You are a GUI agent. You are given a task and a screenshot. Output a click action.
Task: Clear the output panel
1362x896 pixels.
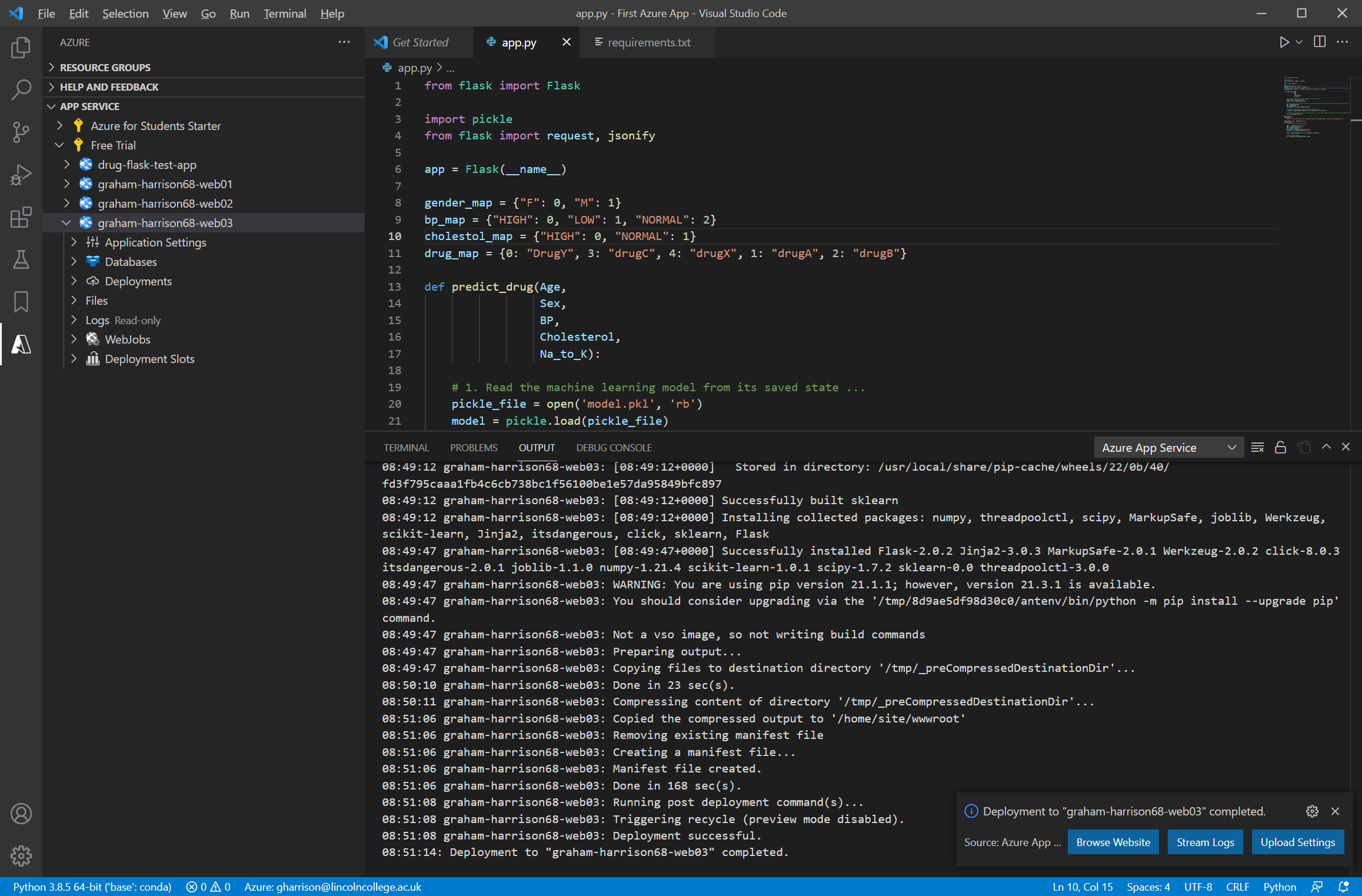(x=1257, y=448)
